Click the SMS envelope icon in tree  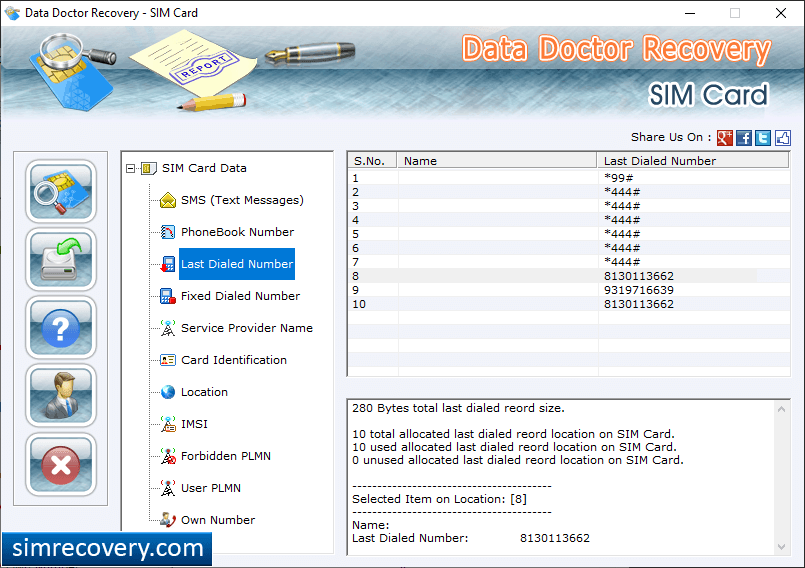(x=168, y=200)
